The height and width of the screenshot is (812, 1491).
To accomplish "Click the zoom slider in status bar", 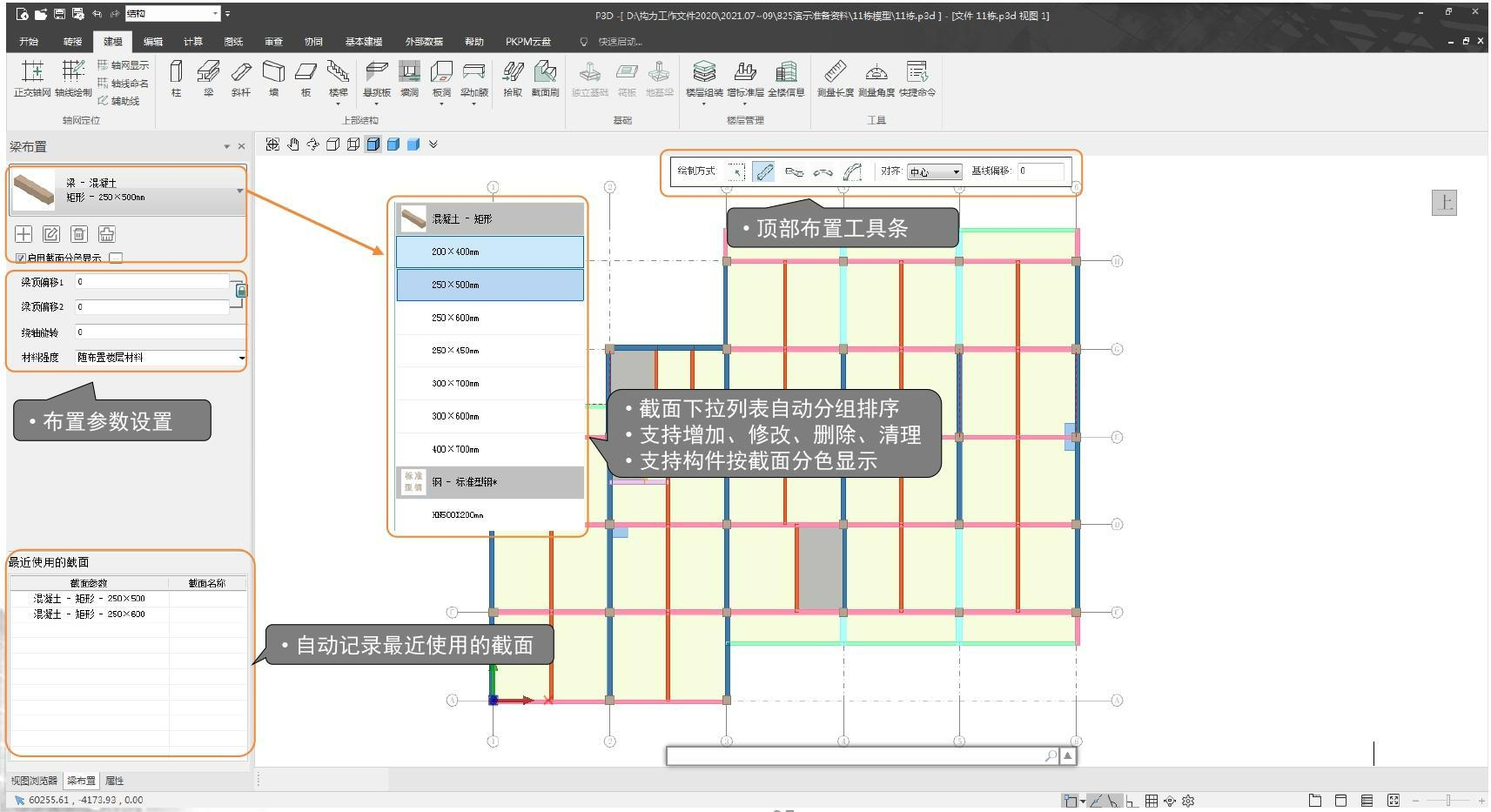I will pyautogui.click(x=1448, y=801).
